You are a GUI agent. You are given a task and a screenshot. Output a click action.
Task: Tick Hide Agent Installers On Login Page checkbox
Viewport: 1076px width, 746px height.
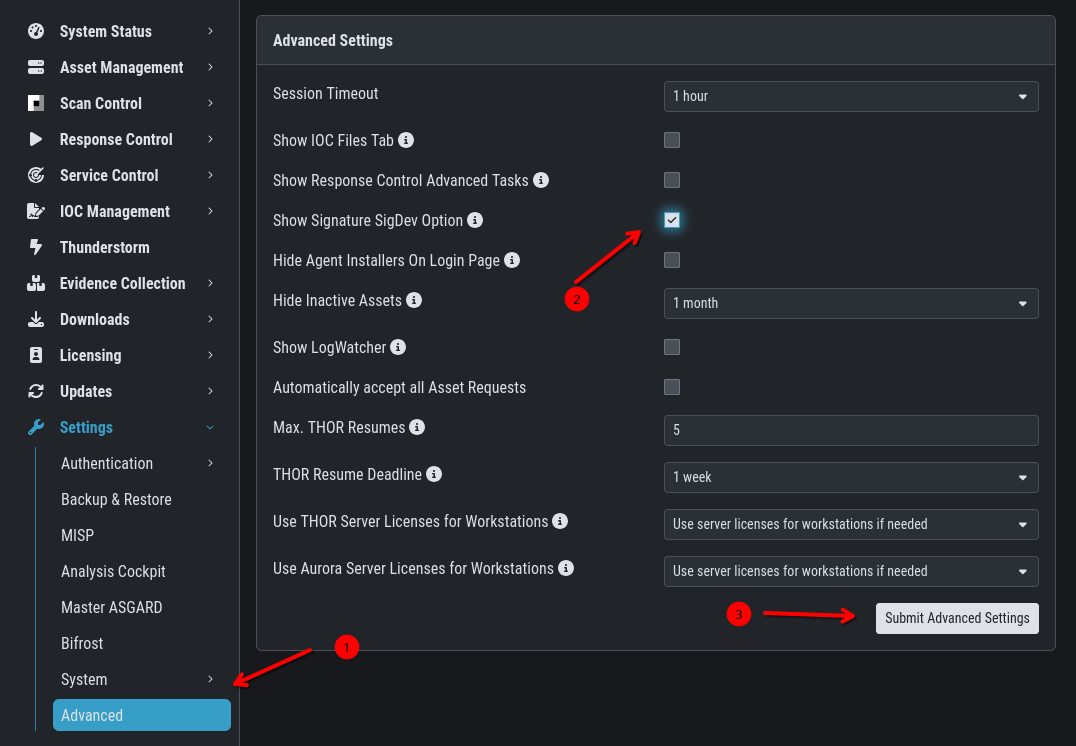(672, 260)
